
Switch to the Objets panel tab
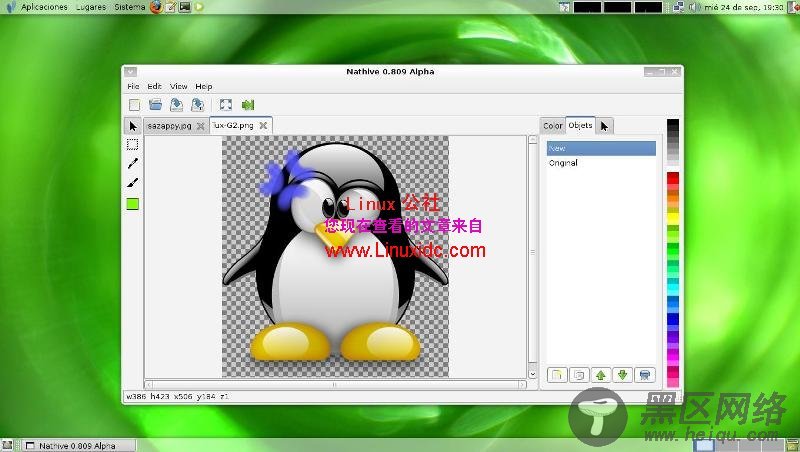coord(581,125)
